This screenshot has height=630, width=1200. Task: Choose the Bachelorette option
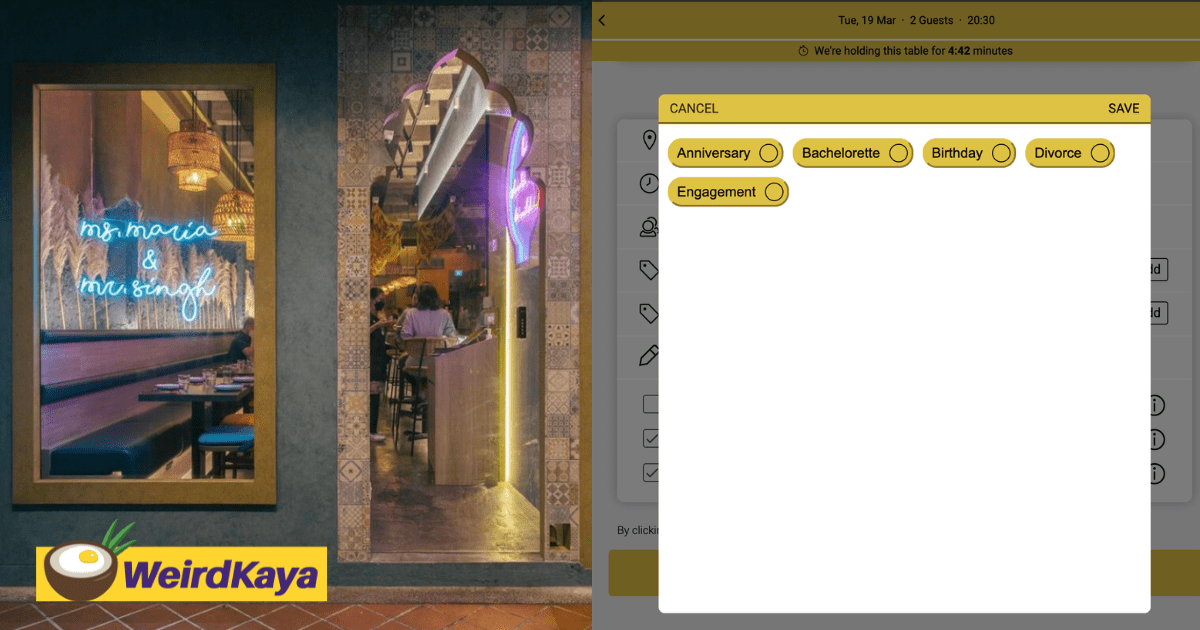click(x=852, y=153)
